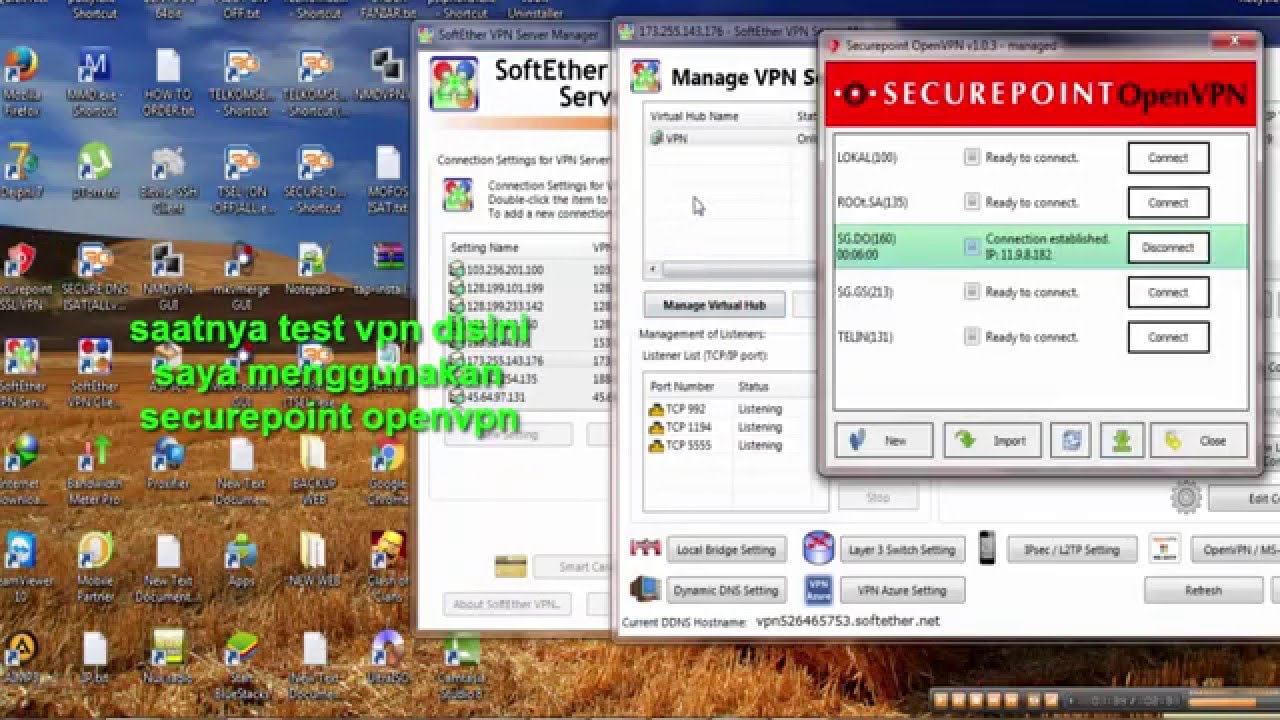The image size is (1280, 720).
Task: Open settings icon for LOKAL(100) row
Action: tap(972, 157)
